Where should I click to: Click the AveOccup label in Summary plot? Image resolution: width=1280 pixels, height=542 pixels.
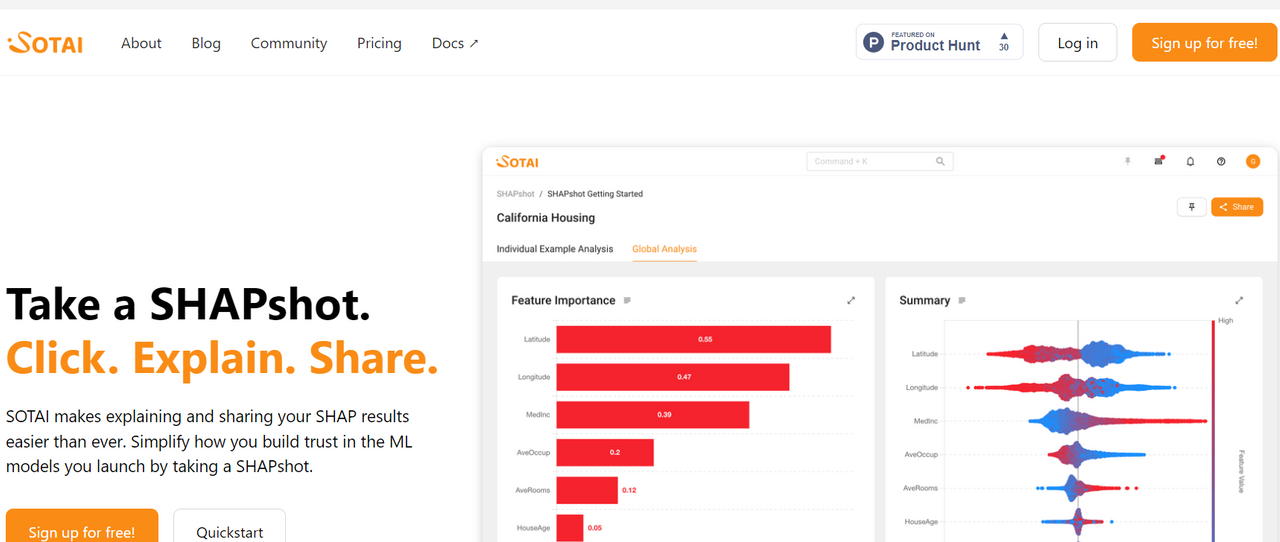[921, 455]
